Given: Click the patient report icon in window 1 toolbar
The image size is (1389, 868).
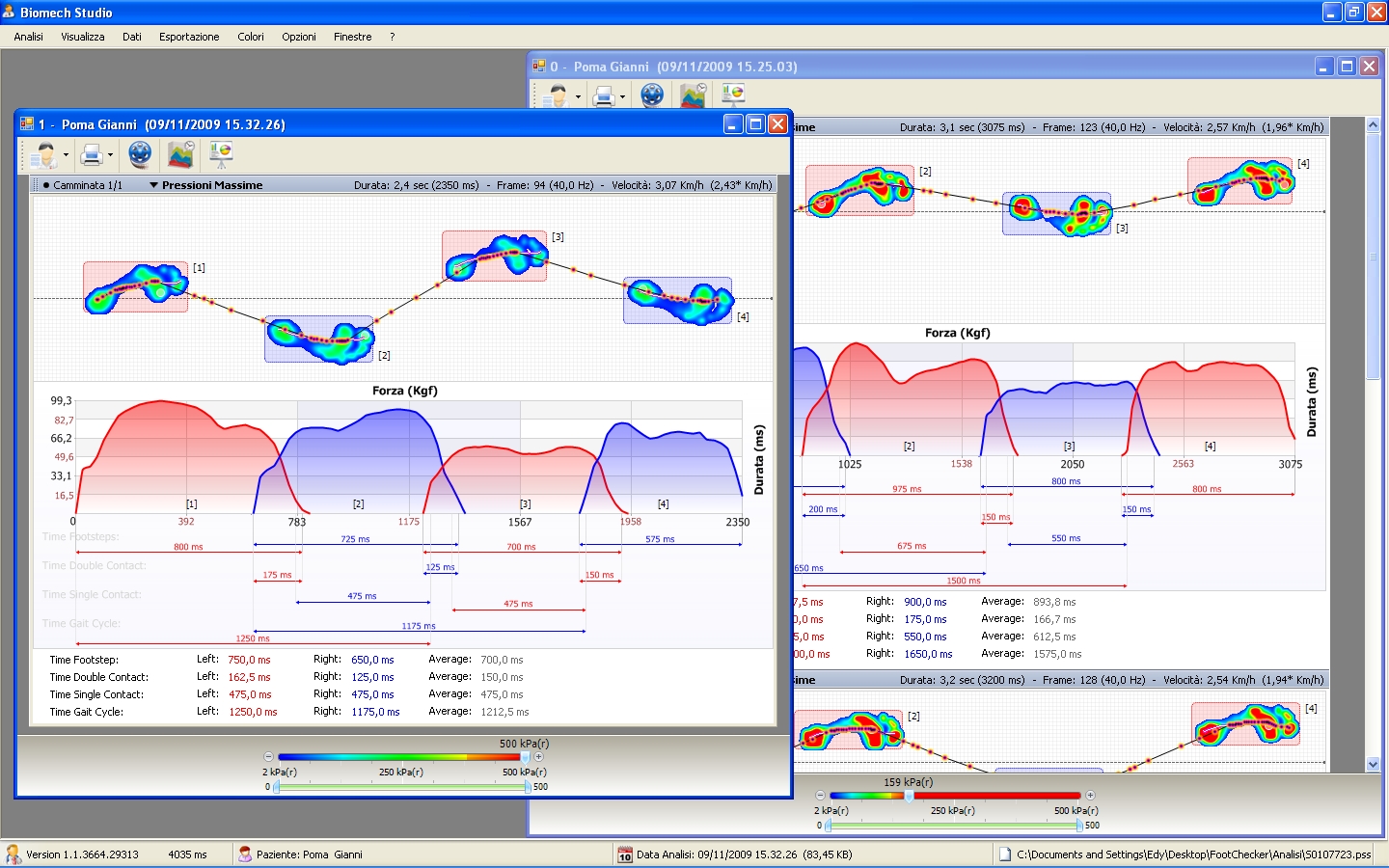Looking at the screenshot, I should tap(42, 154).
